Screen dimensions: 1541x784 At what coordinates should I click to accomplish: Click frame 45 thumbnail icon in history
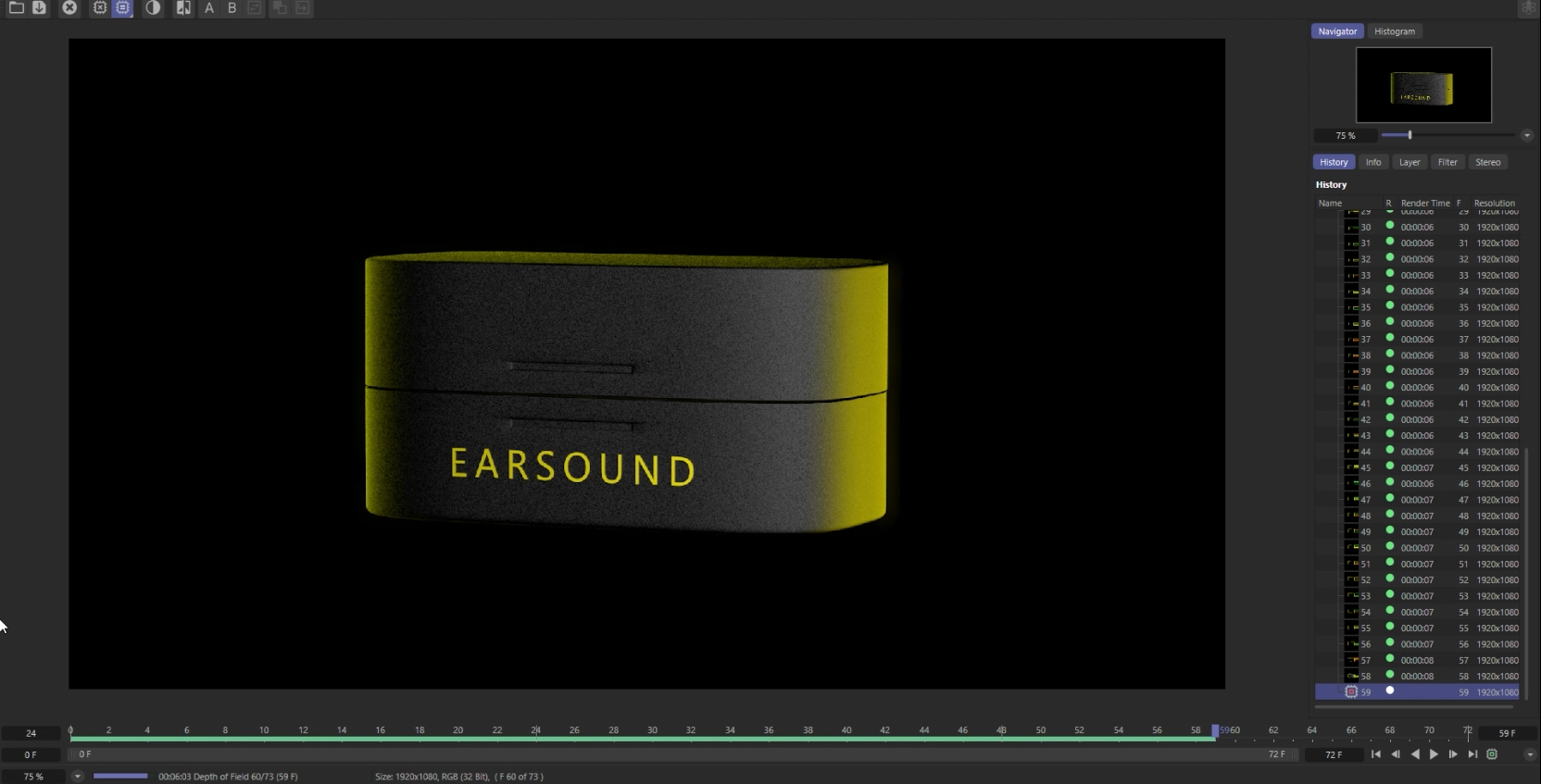1351,467
